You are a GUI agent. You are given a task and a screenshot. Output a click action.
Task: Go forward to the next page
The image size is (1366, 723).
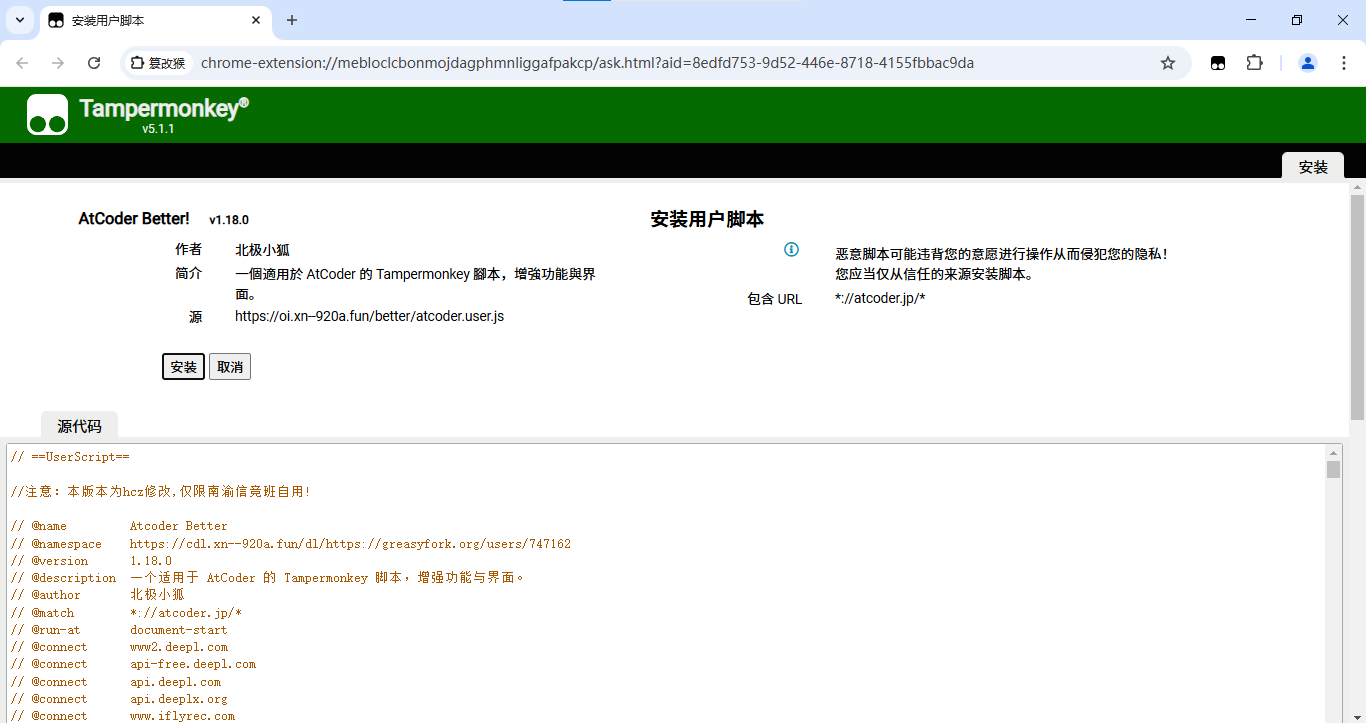point(58,63)
